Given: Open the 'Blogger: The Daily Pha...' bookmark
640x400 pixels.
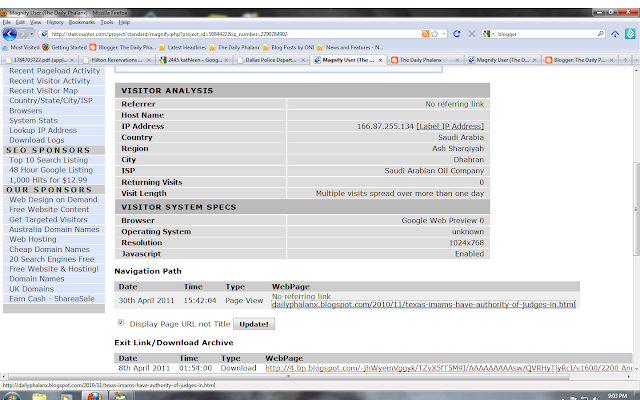Looking at the screenshot, I should (123, 47).
